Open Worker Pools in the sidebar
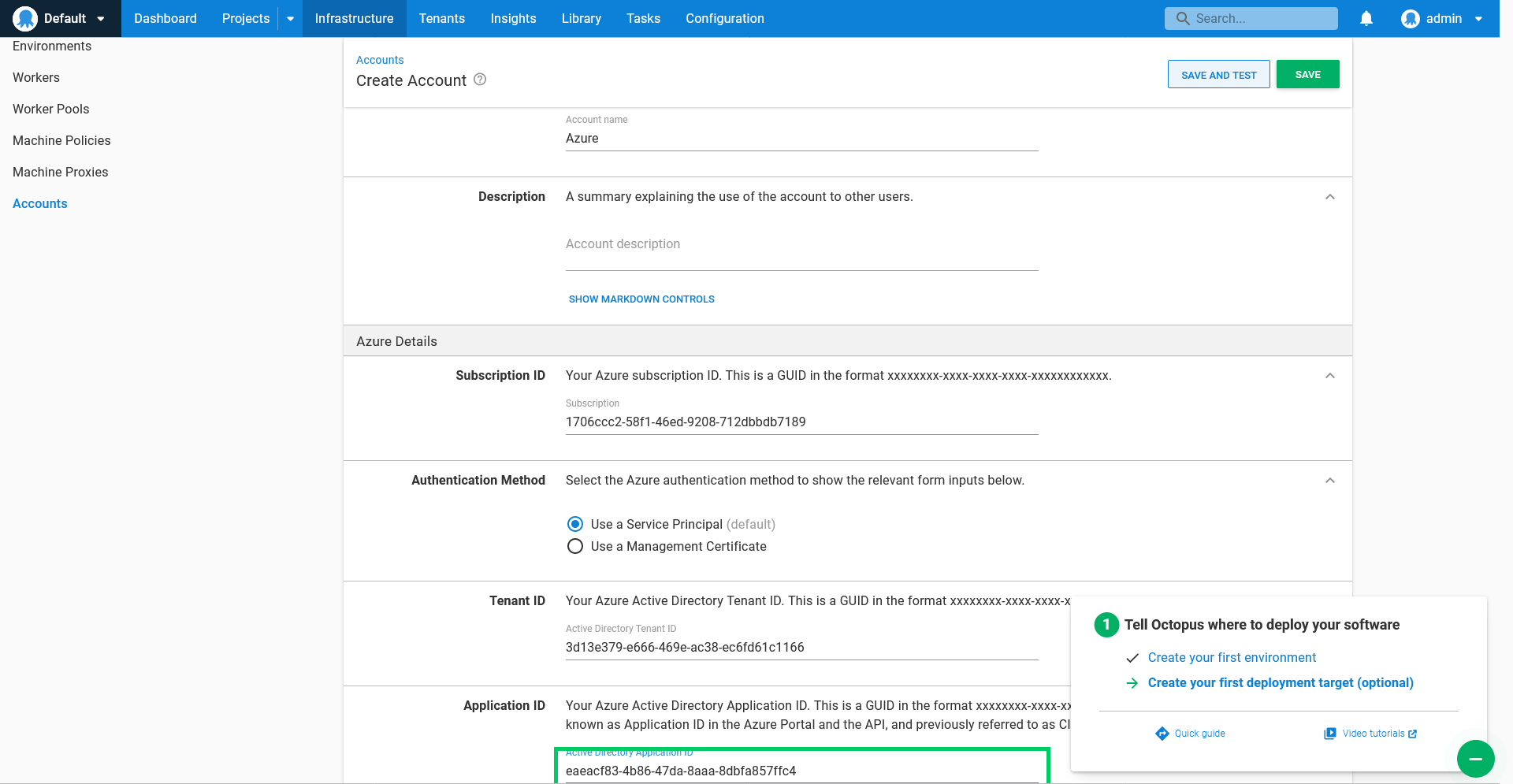This screenshot has height=784, width=1513. coord(51,109)
